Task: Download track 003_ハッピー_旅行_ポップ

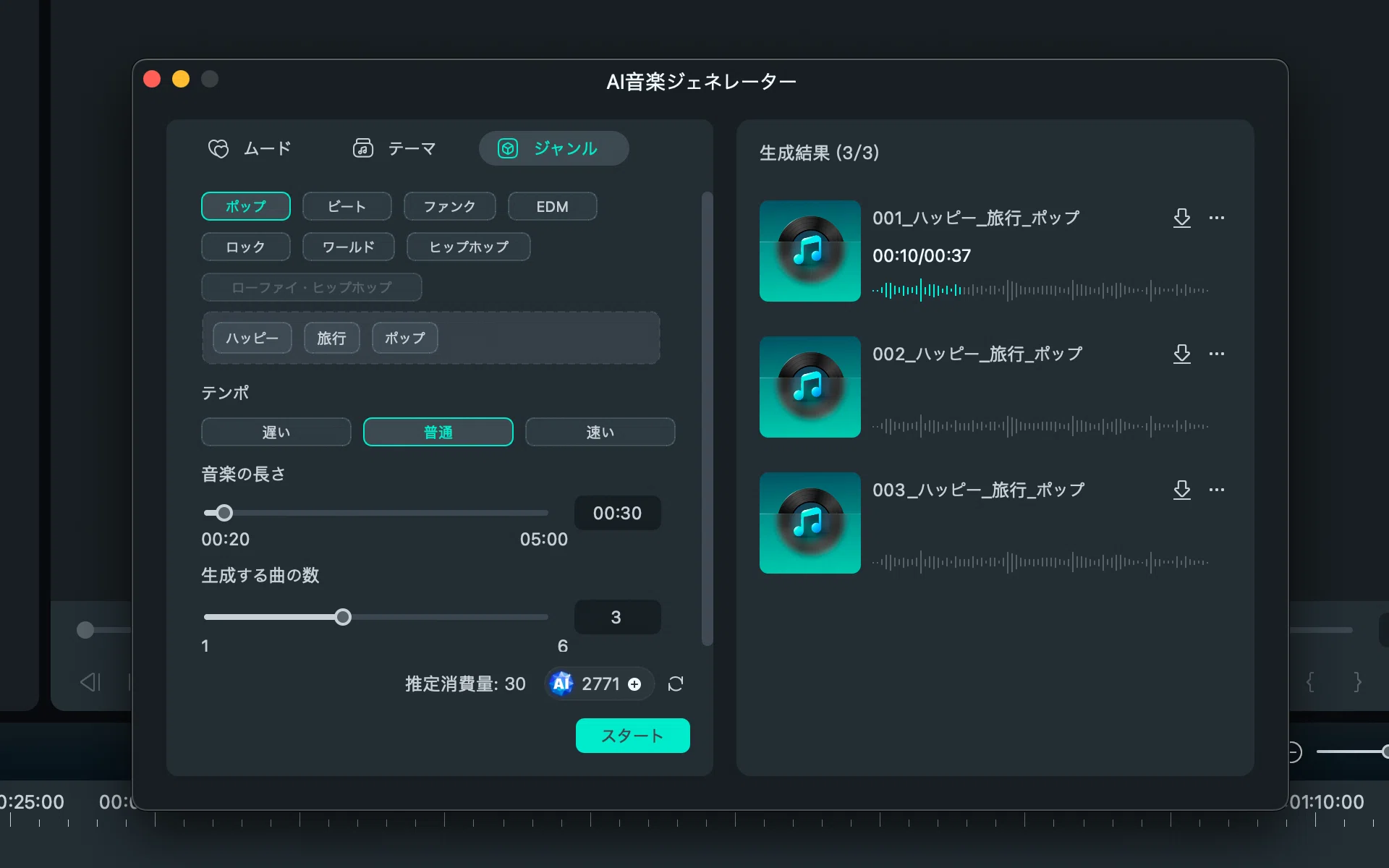Action: 1181,490
